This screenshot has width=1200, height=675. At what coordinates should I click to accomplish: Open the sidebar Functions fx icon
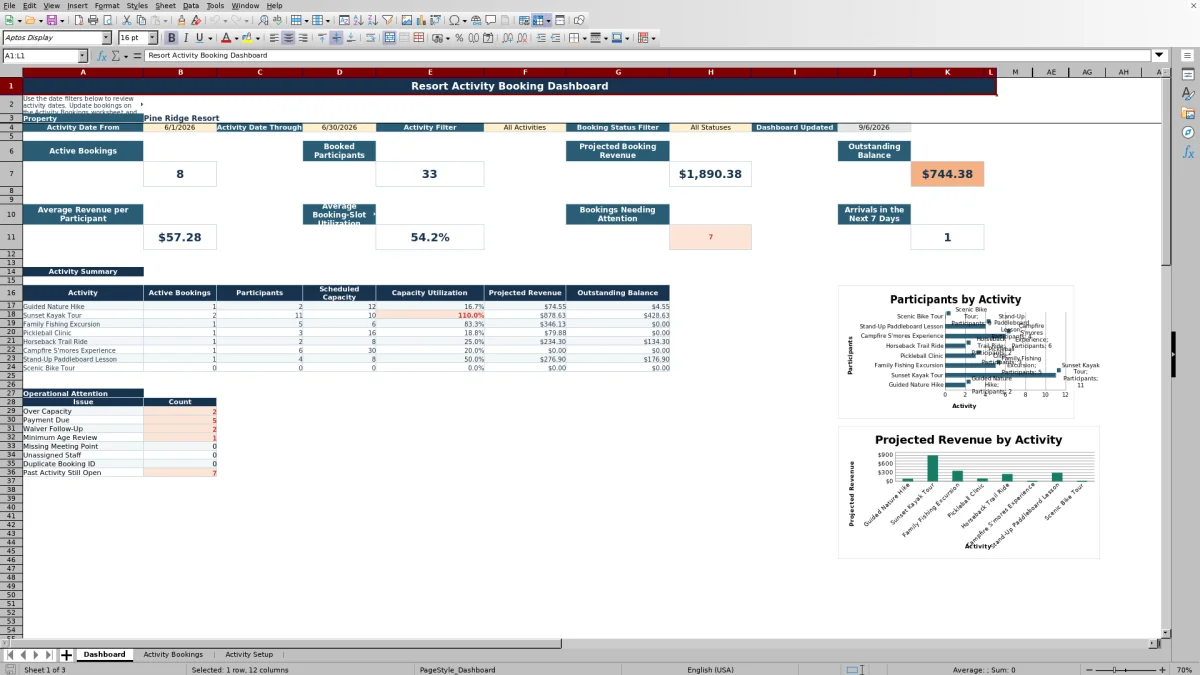1188,152
